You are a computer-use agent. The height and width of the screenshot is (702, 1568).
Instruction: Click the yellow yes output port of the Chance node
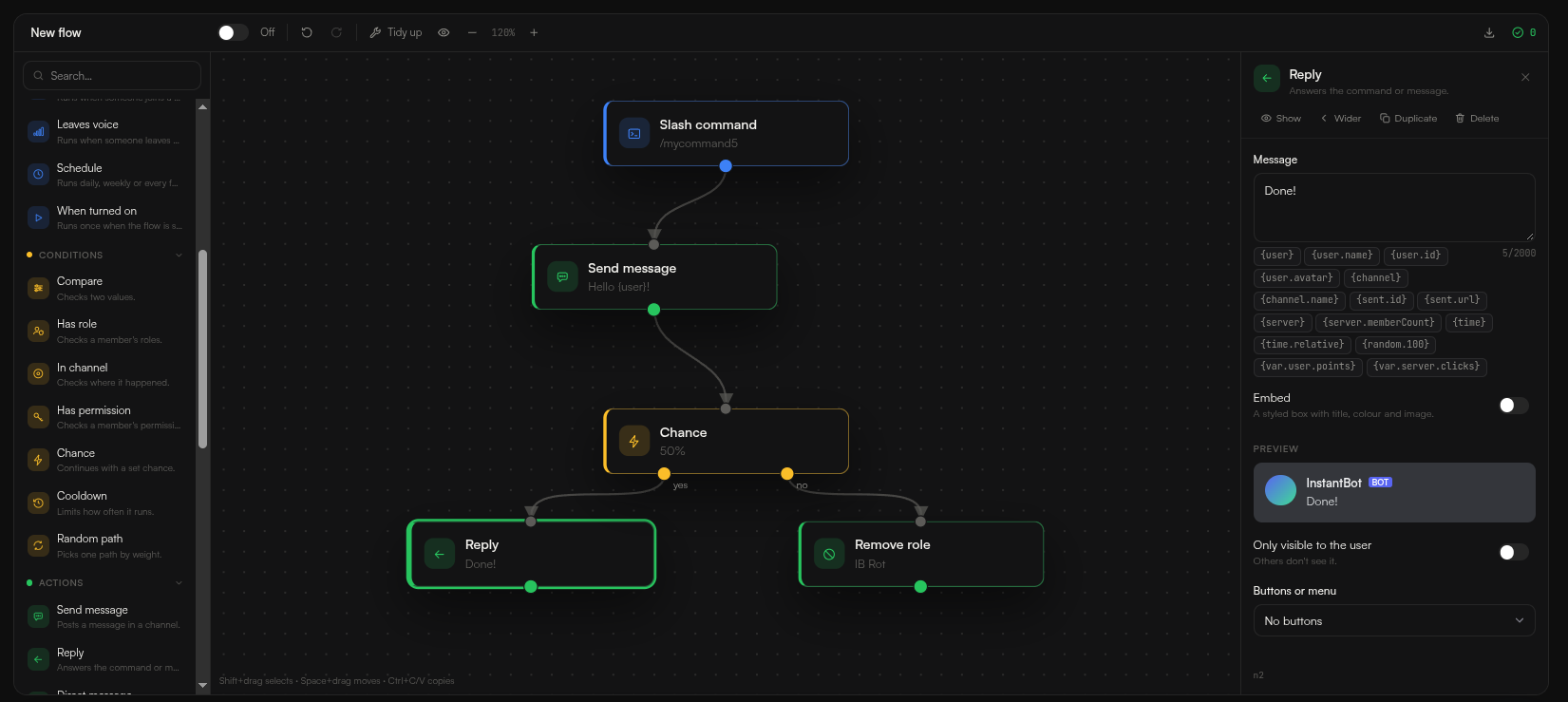click(664, 473)
